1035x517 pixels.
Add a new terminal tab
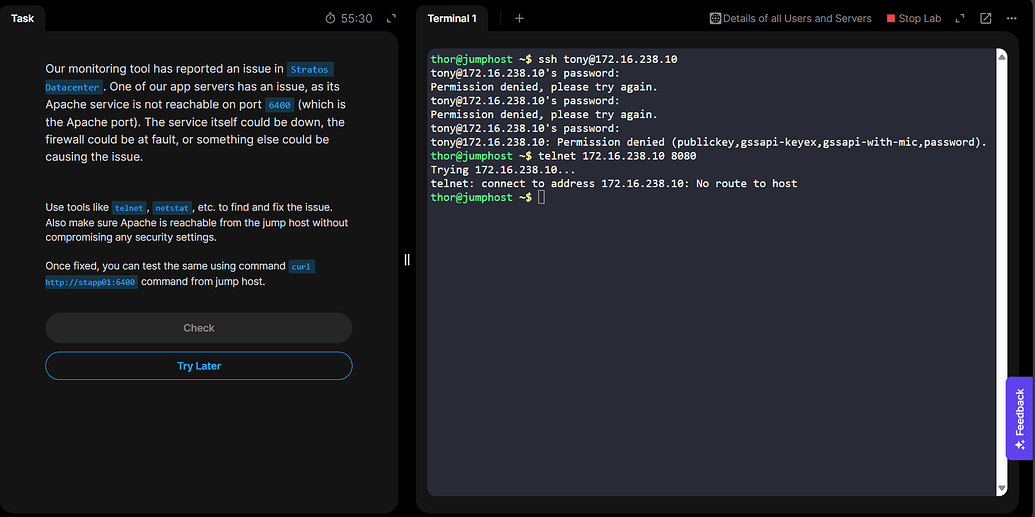[x=519, y=18]
